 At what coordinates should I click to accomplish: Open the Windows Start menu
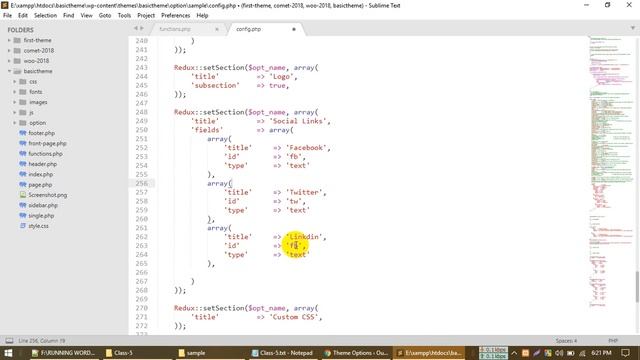[8, 353]
